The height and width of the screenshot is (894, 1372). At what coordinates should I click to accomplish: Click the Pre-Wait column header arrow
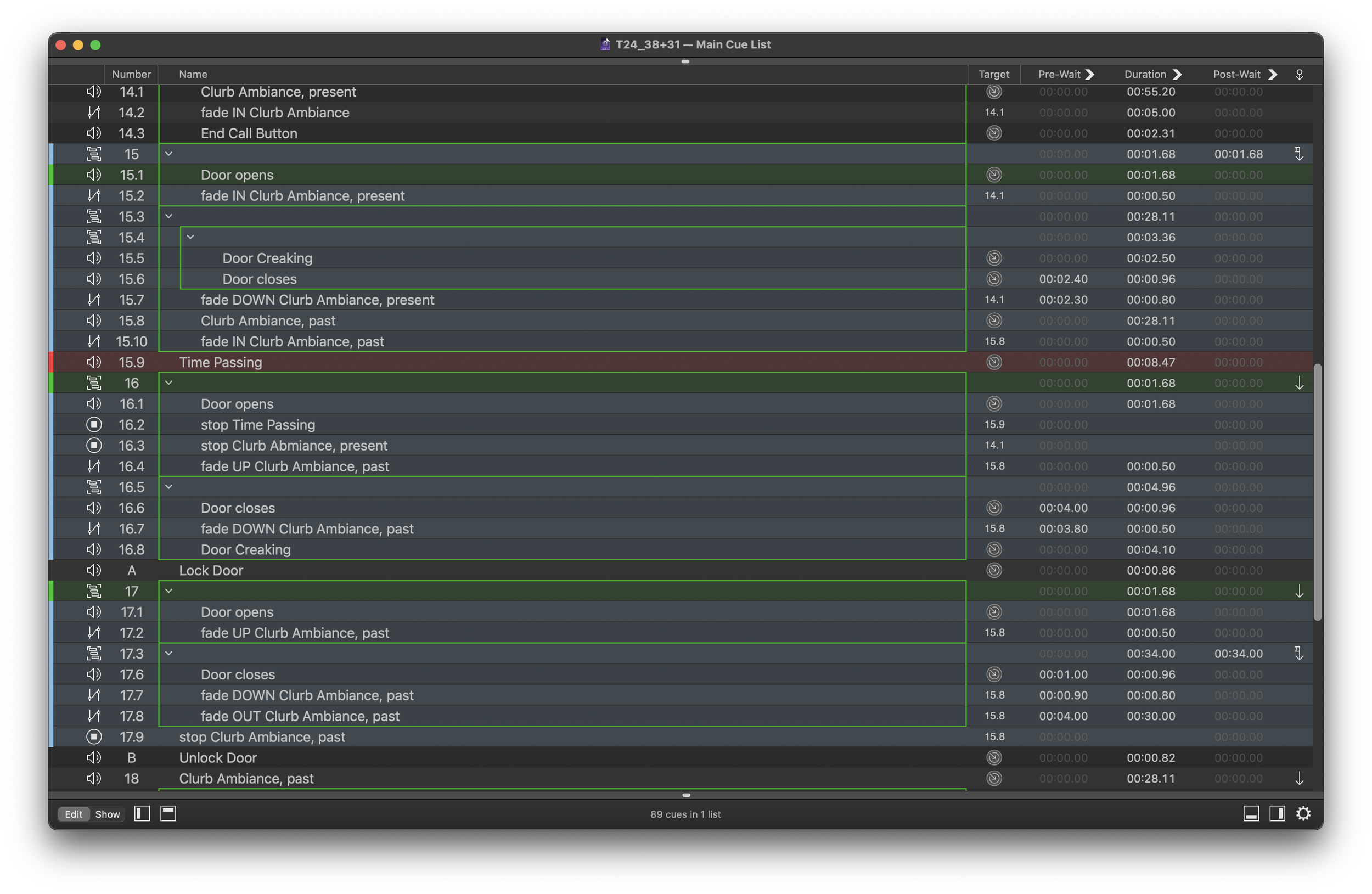[x=1089, y=74]
